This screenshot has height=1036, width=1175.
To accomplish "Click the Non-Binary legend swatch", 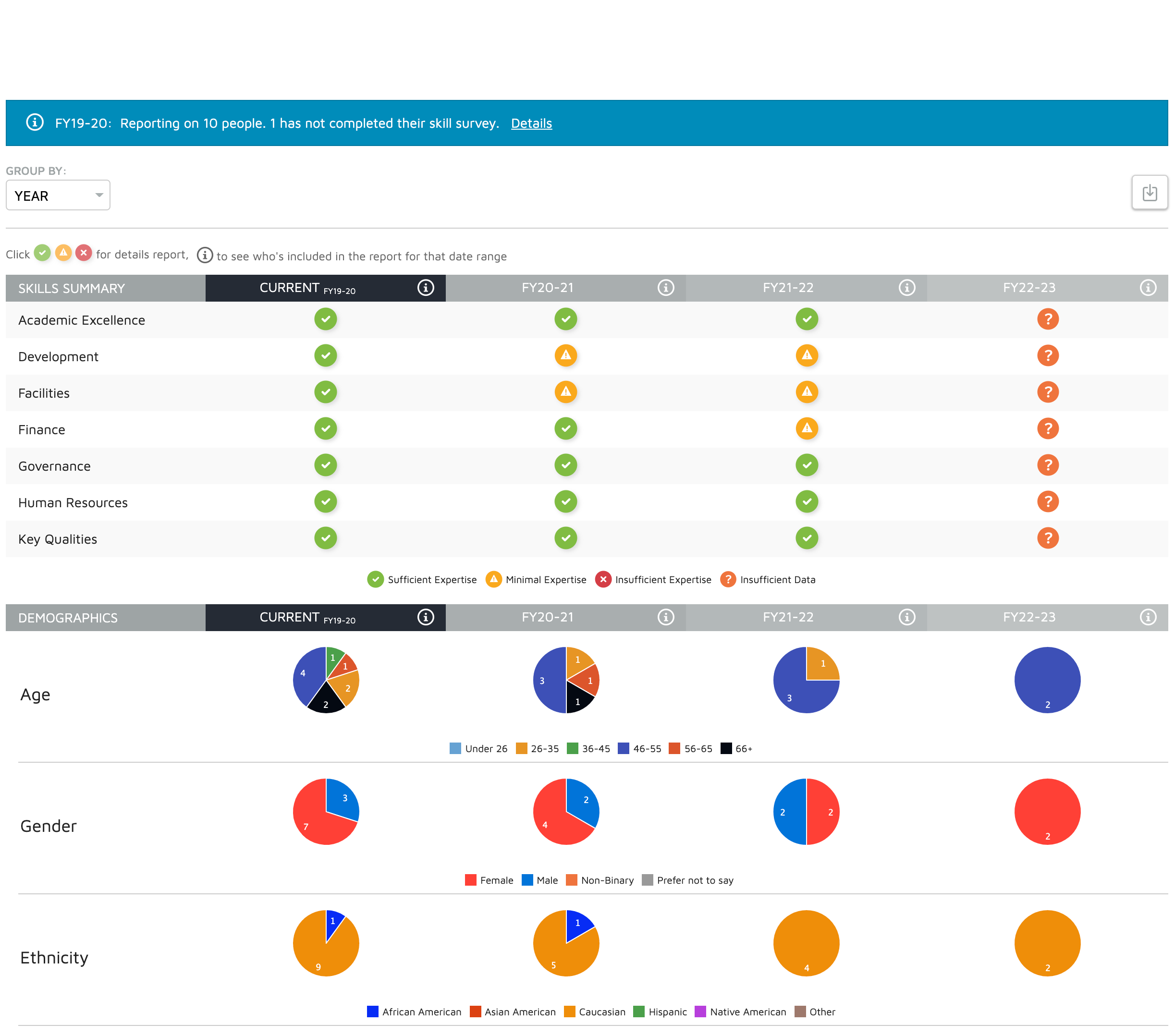I will pyautogui.click(x=571, y=880).
